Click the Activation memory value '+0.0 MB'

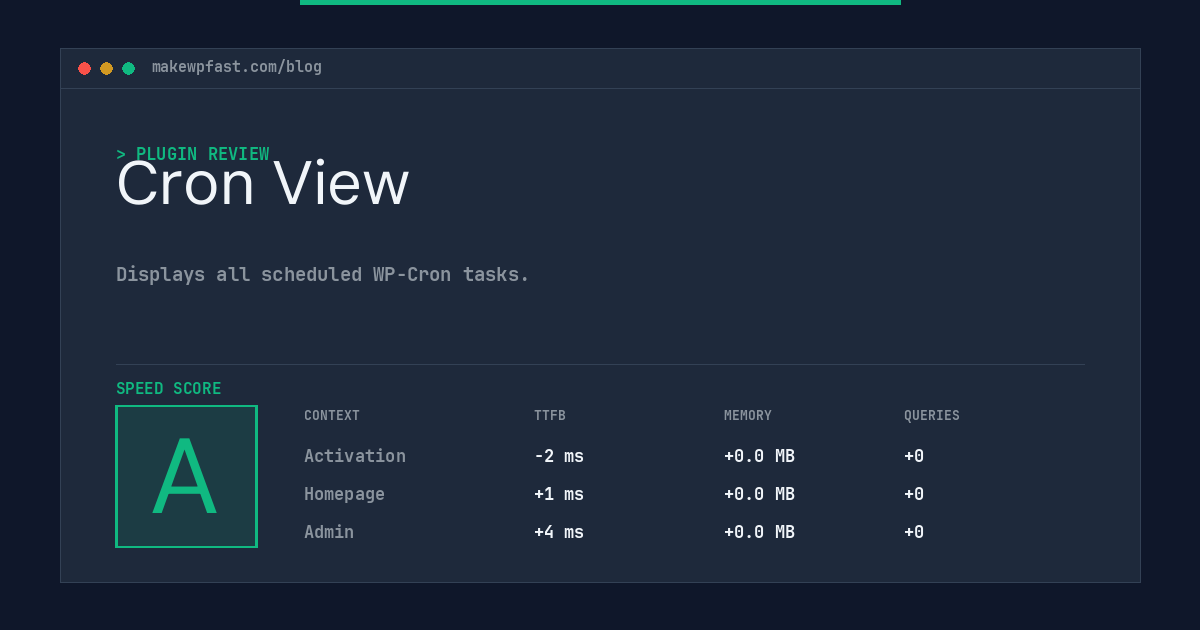(x=759, y=456)
